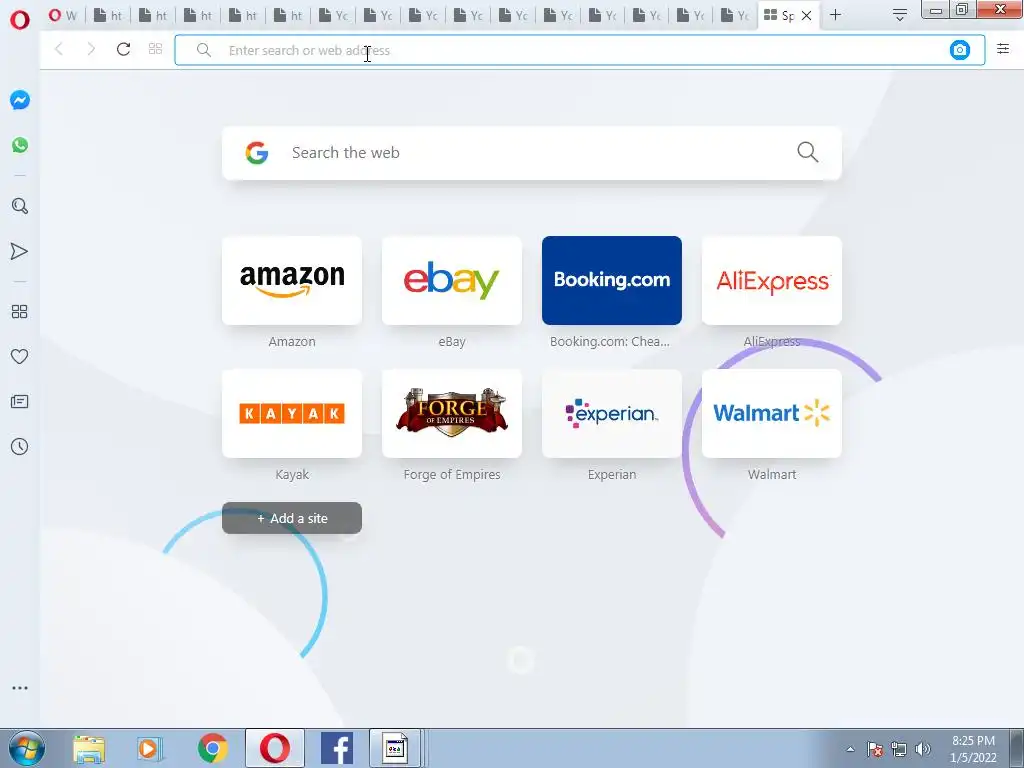This screenshot has height=768, width=1024.
Task: Open the Easy Setup panel
Action: [1003, 48]
